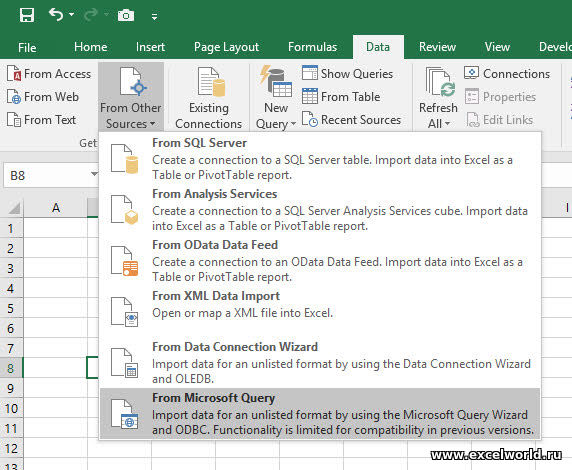Select From OData Data Feed

coord(320,261)
